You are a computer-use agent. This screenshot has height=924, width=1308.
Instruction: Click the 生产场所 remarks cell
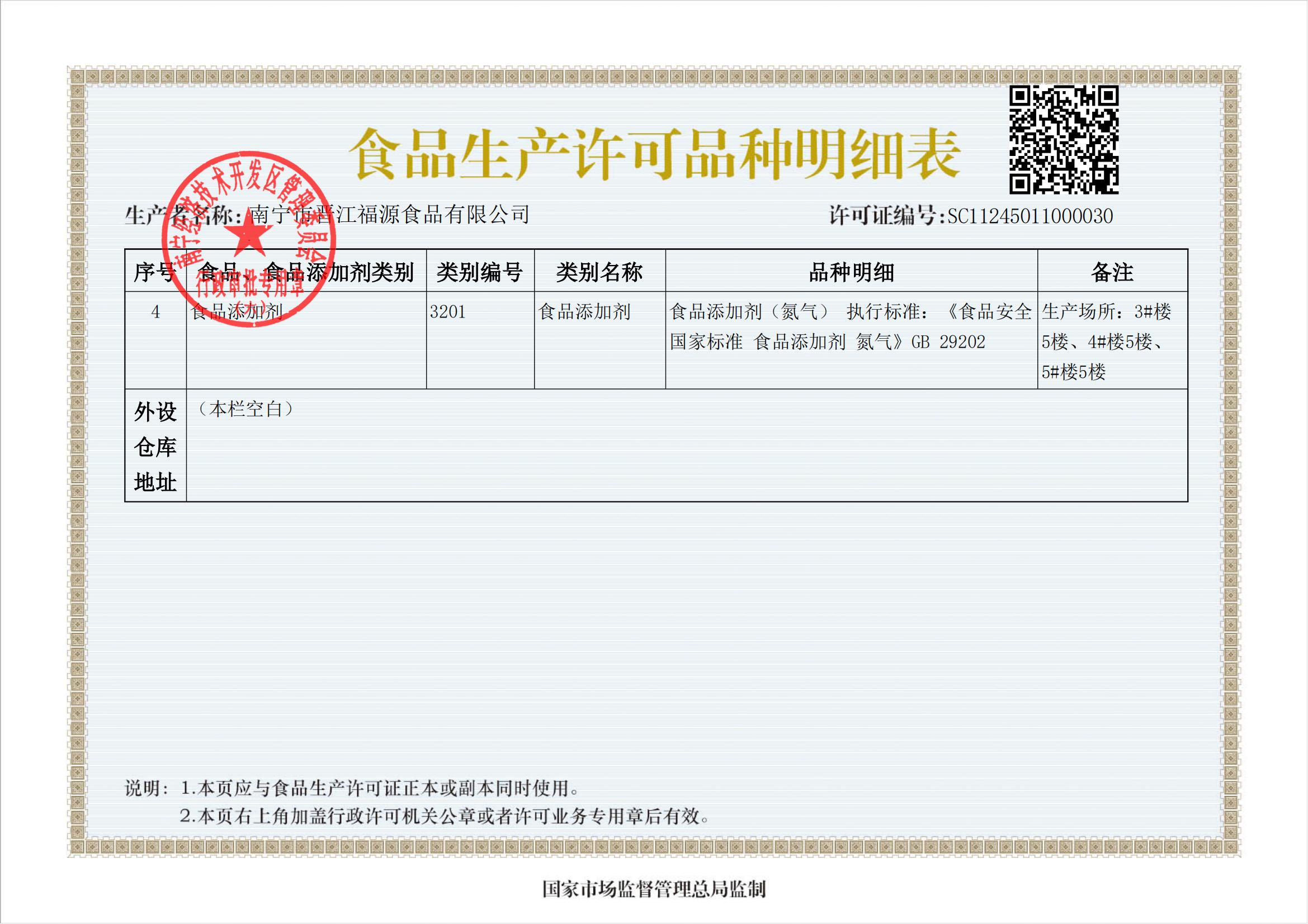(x=1106, y=342)
